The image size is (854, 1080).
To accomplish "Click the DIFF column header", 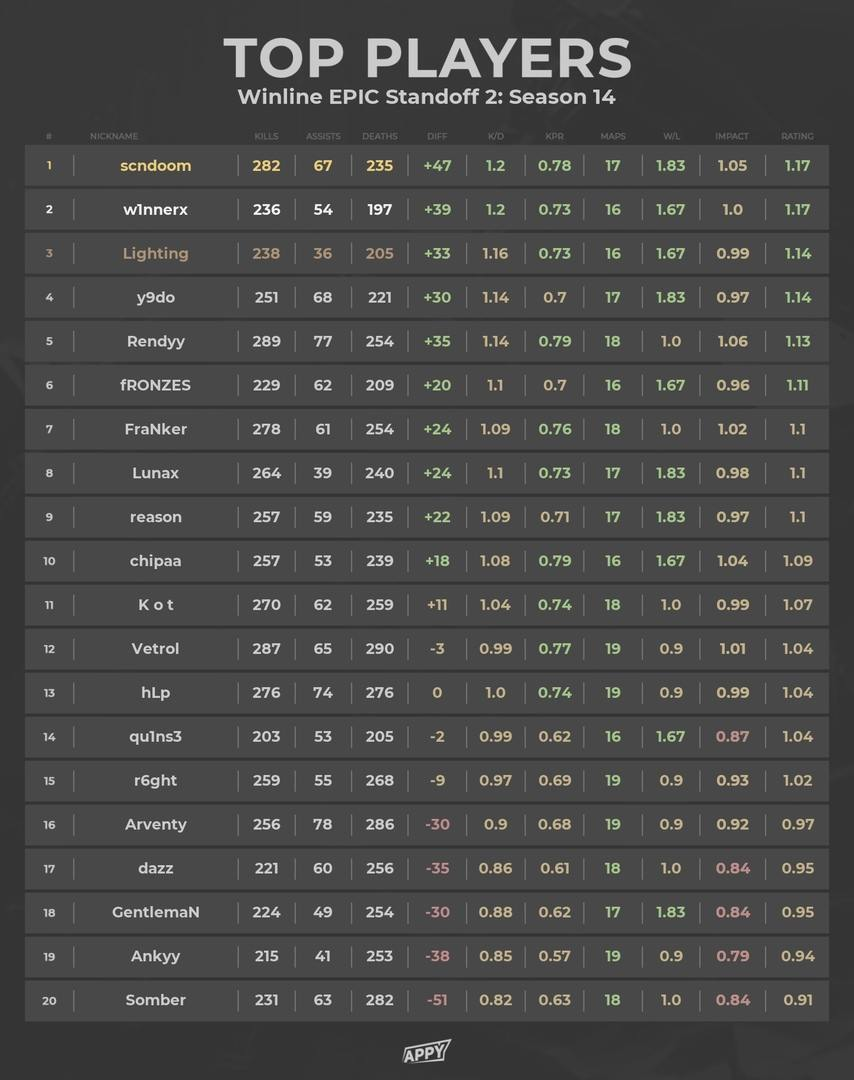I will click(437, 136).
